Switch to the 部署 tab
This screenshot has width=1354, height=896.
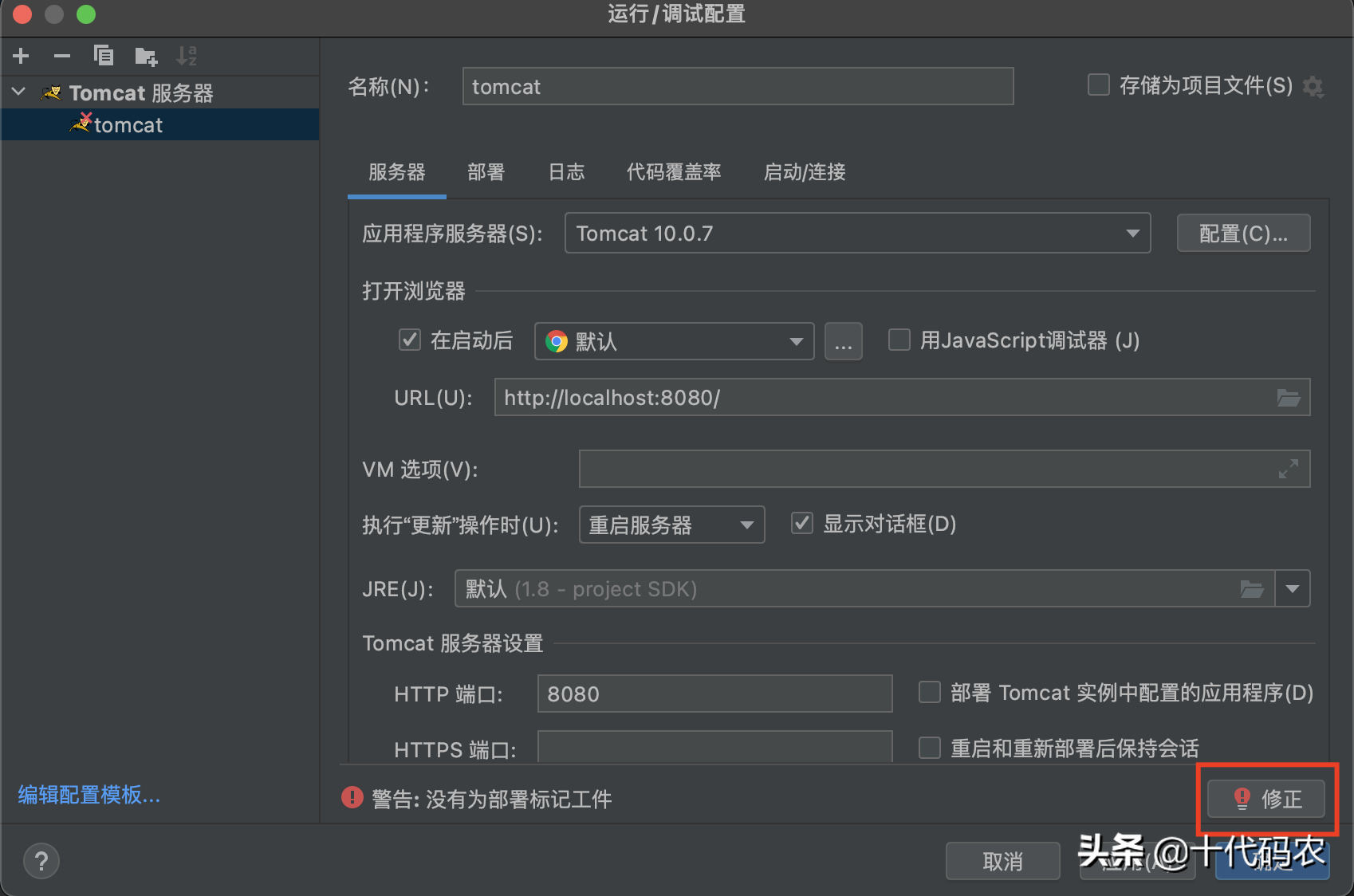pyautogui.click(x=486, y=172)
